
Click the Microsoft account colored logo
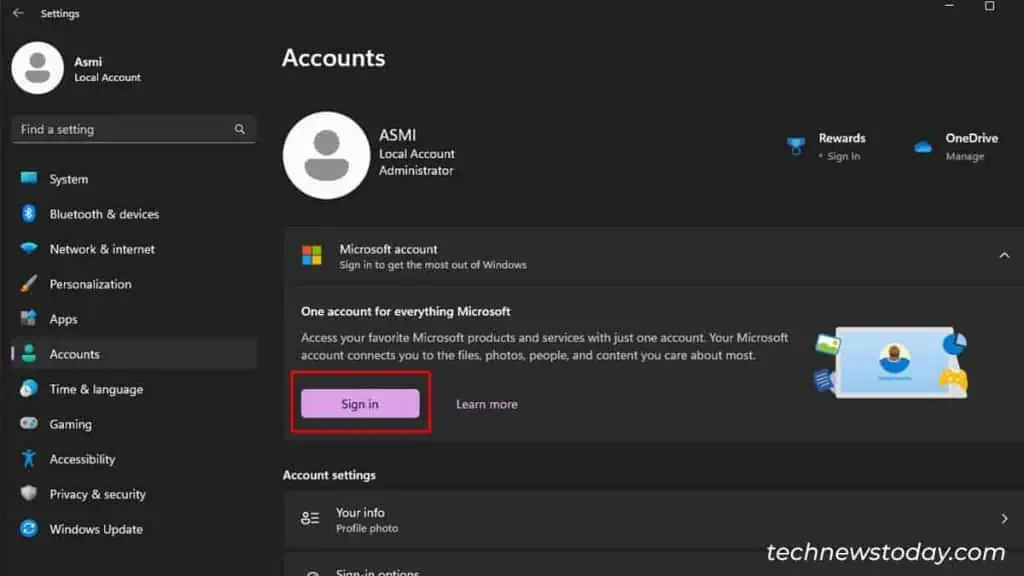click(312, 255)
